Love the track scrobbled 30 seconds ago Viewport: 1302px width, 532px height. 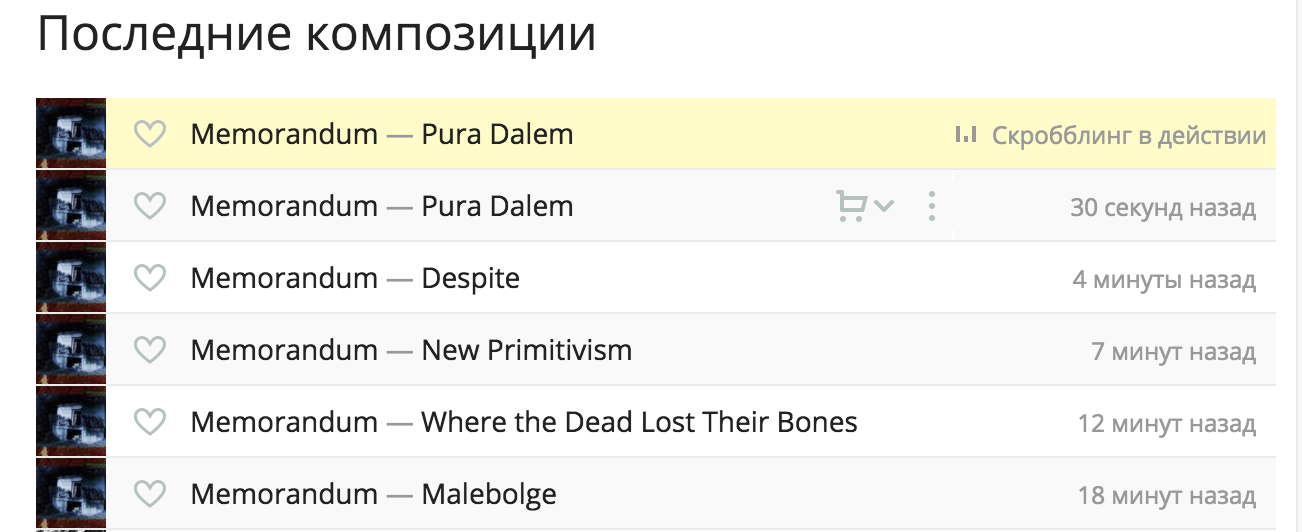[x=149, y=206]
